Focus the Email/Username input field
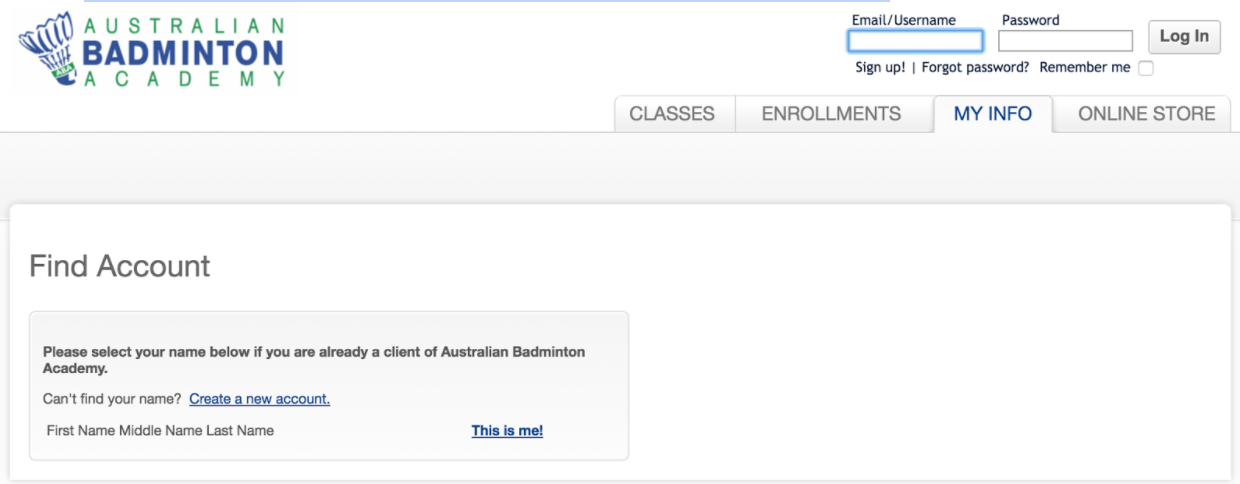 (916, 41)
